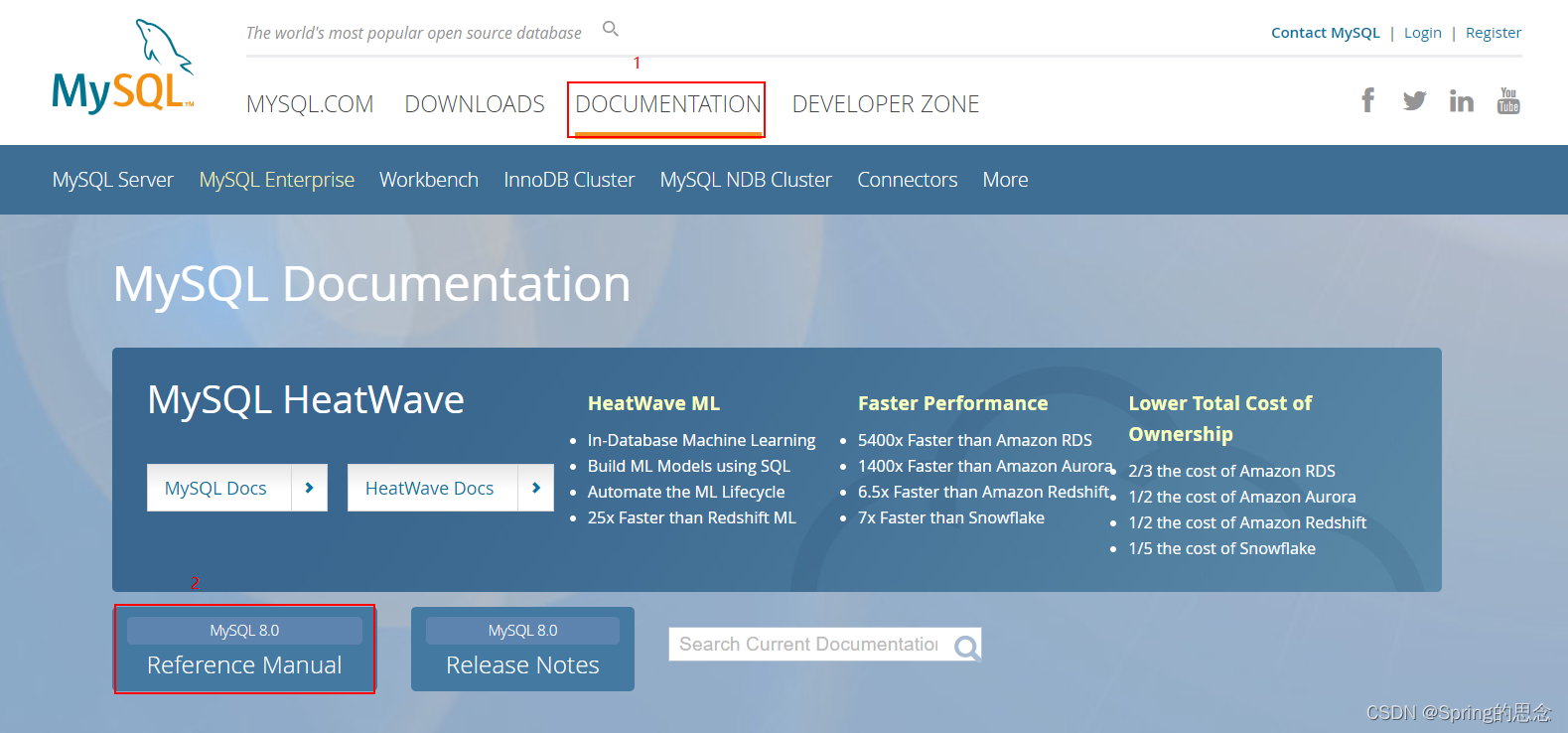Click the documentation search magnifier button
The image size is (1568, 733).
[x=966, y=648]
